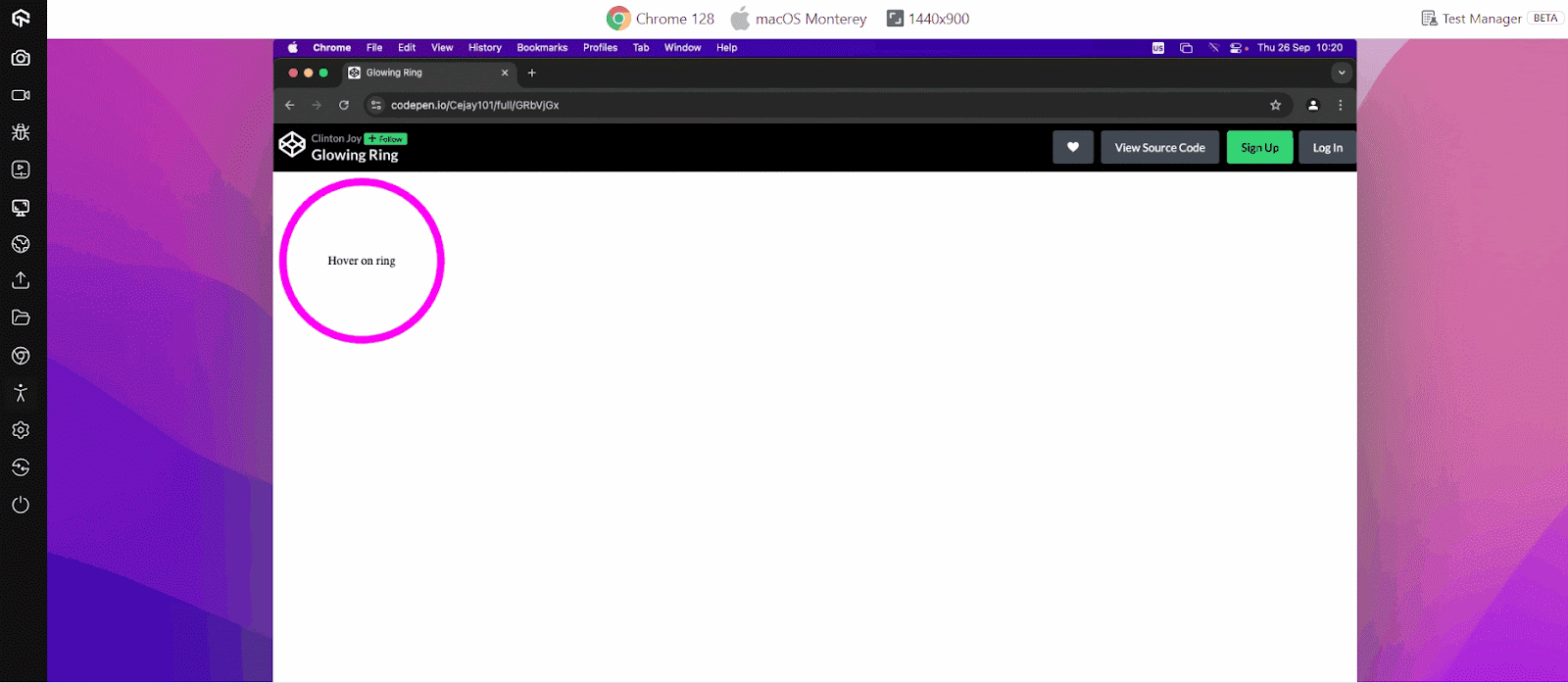Open the File menu
Image resolution: width=1568 pixels, height=683 pixels.
[x=374, y=47]
